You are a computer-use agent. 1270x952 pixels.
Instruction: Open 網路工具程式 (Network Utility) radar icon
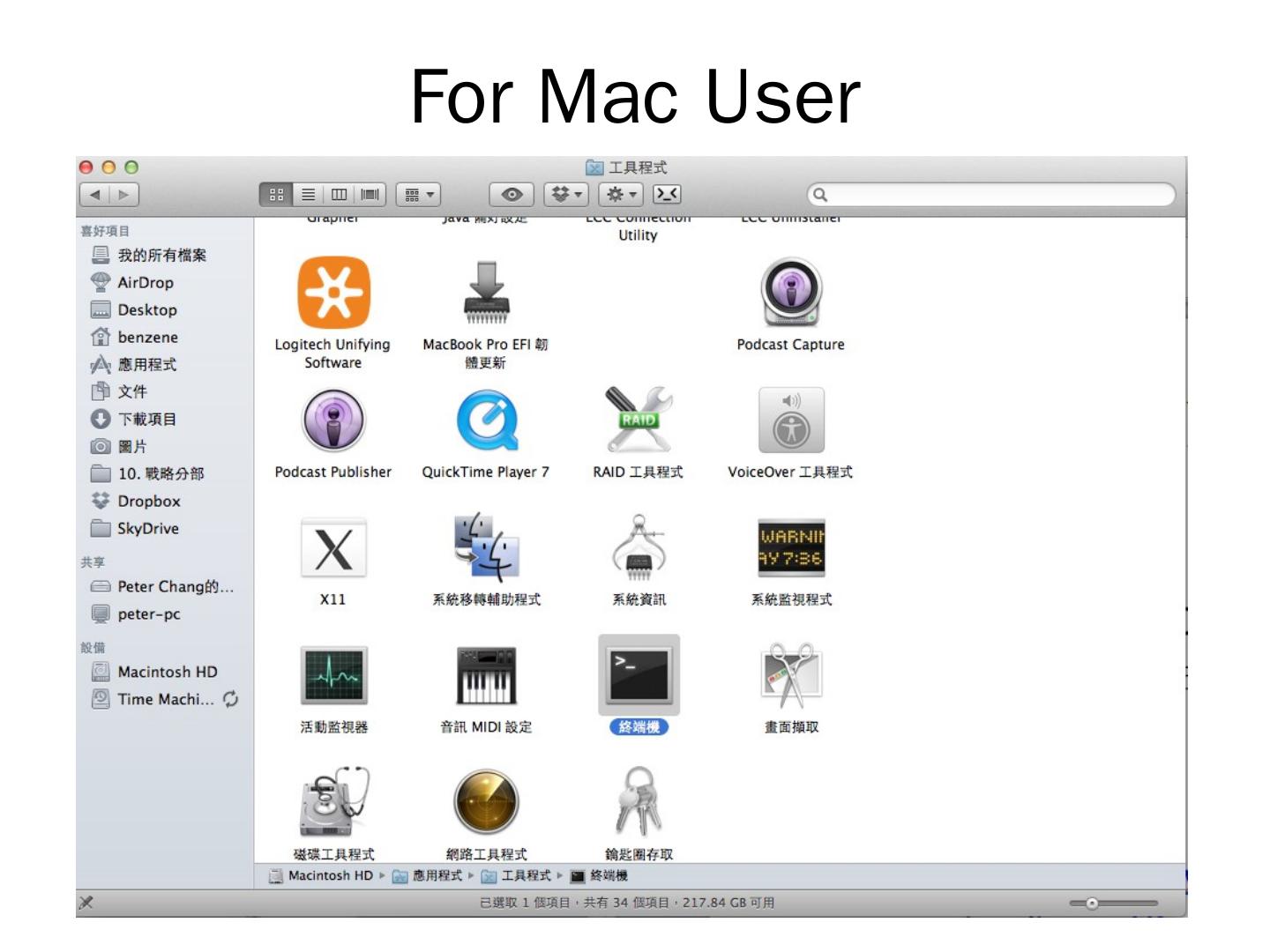486,802
